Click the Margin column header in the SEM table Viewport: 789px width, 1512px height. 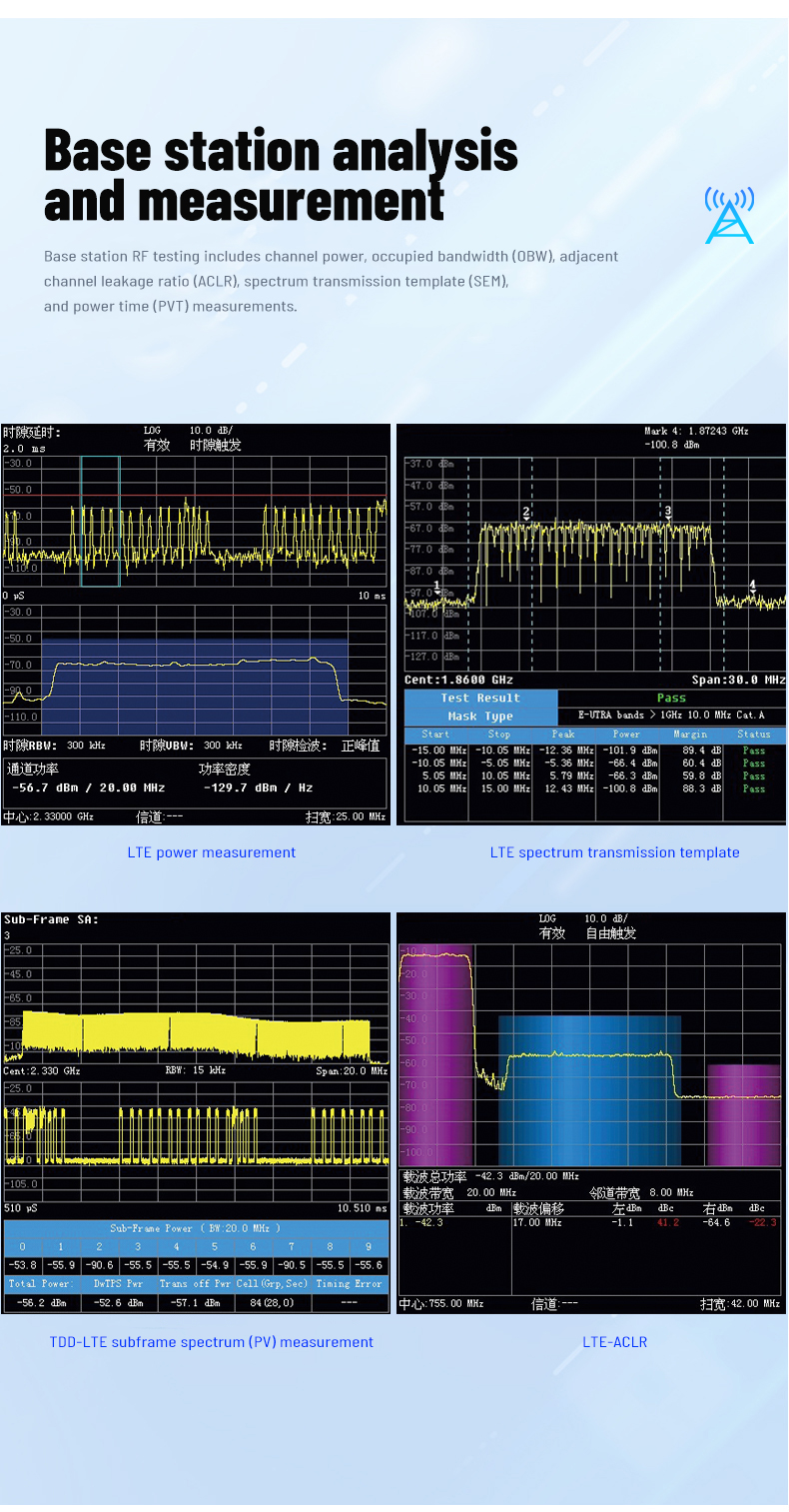pyautogui.click(x=690, y=735)
